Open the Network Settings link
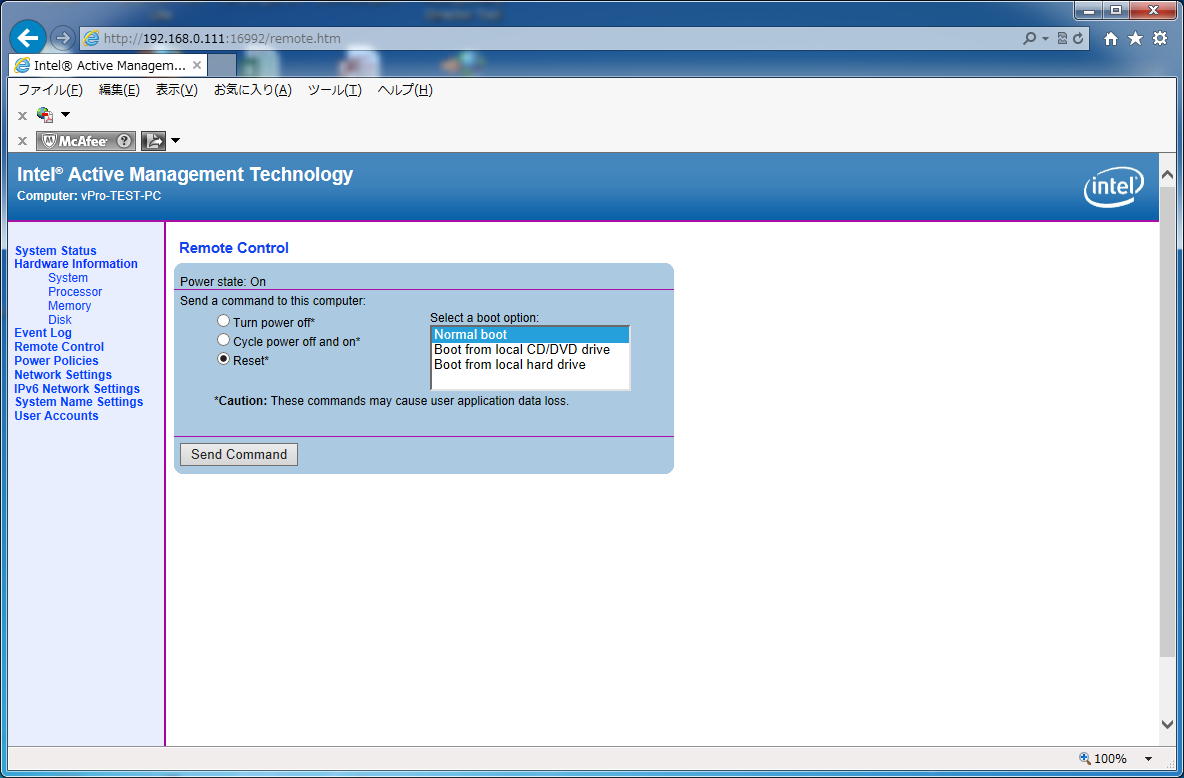 (63, 375)
